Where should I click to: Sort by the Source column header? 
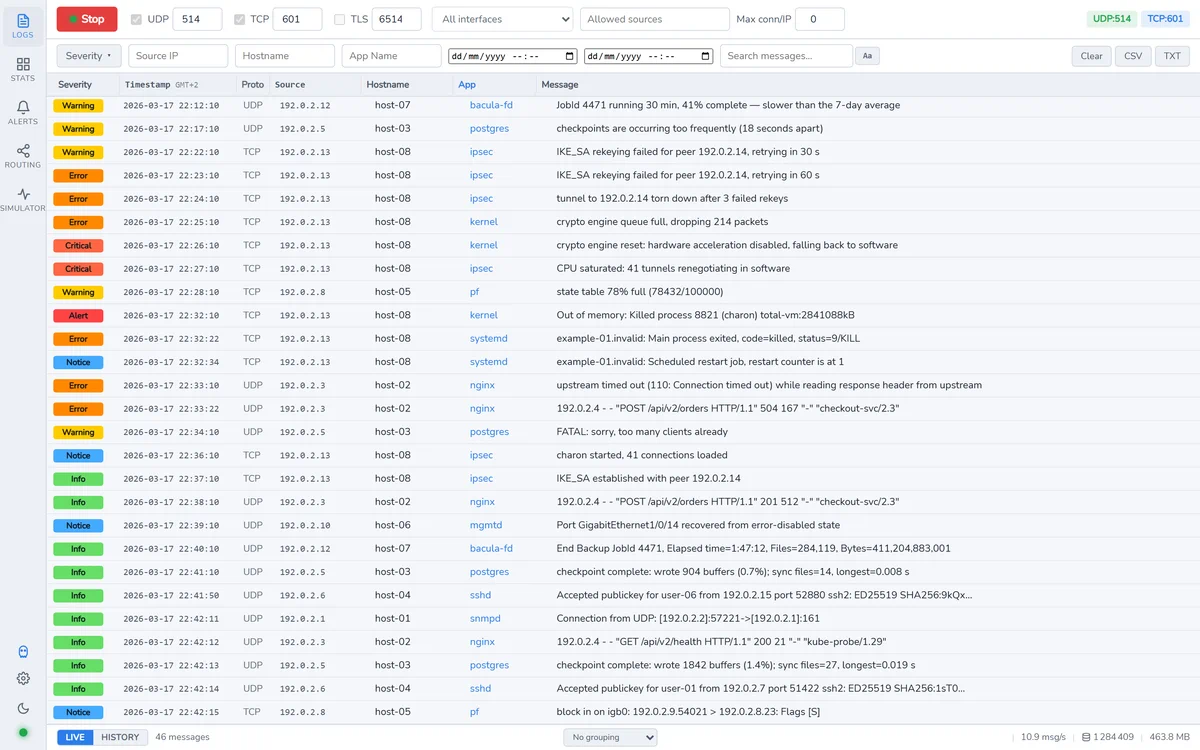[290, 85]
